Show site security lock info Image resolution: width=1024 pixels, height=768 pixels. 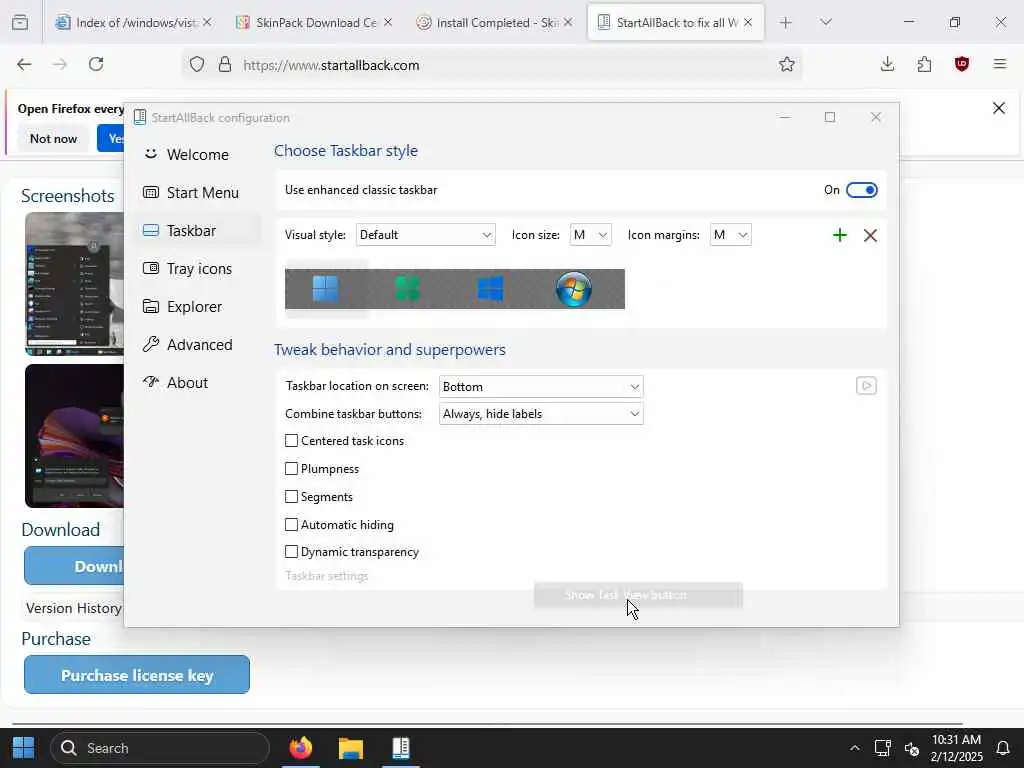[x=225, y=65]
